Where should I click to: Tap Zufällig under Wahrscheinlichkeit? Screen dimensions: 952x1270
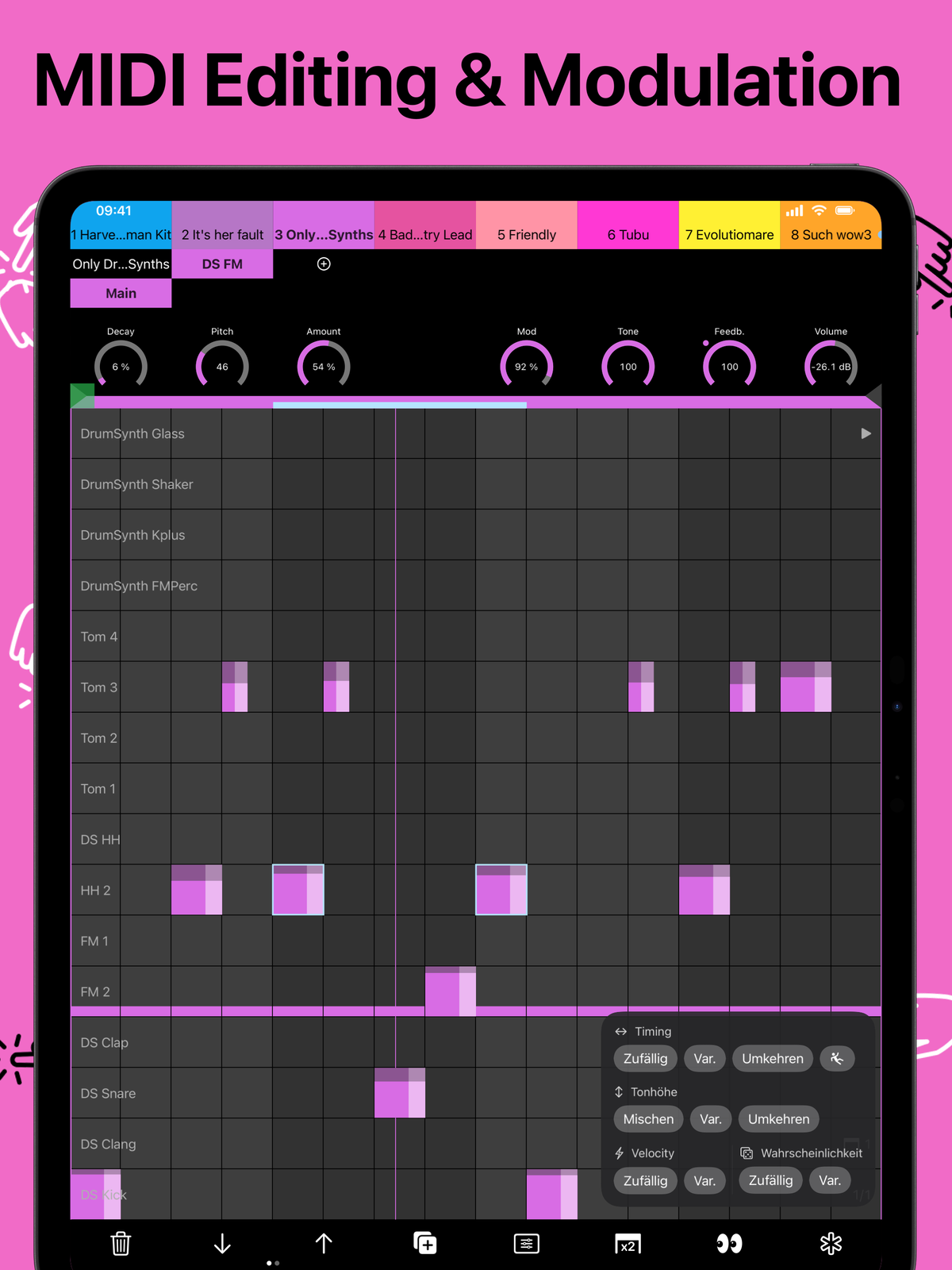point(770,1180)
